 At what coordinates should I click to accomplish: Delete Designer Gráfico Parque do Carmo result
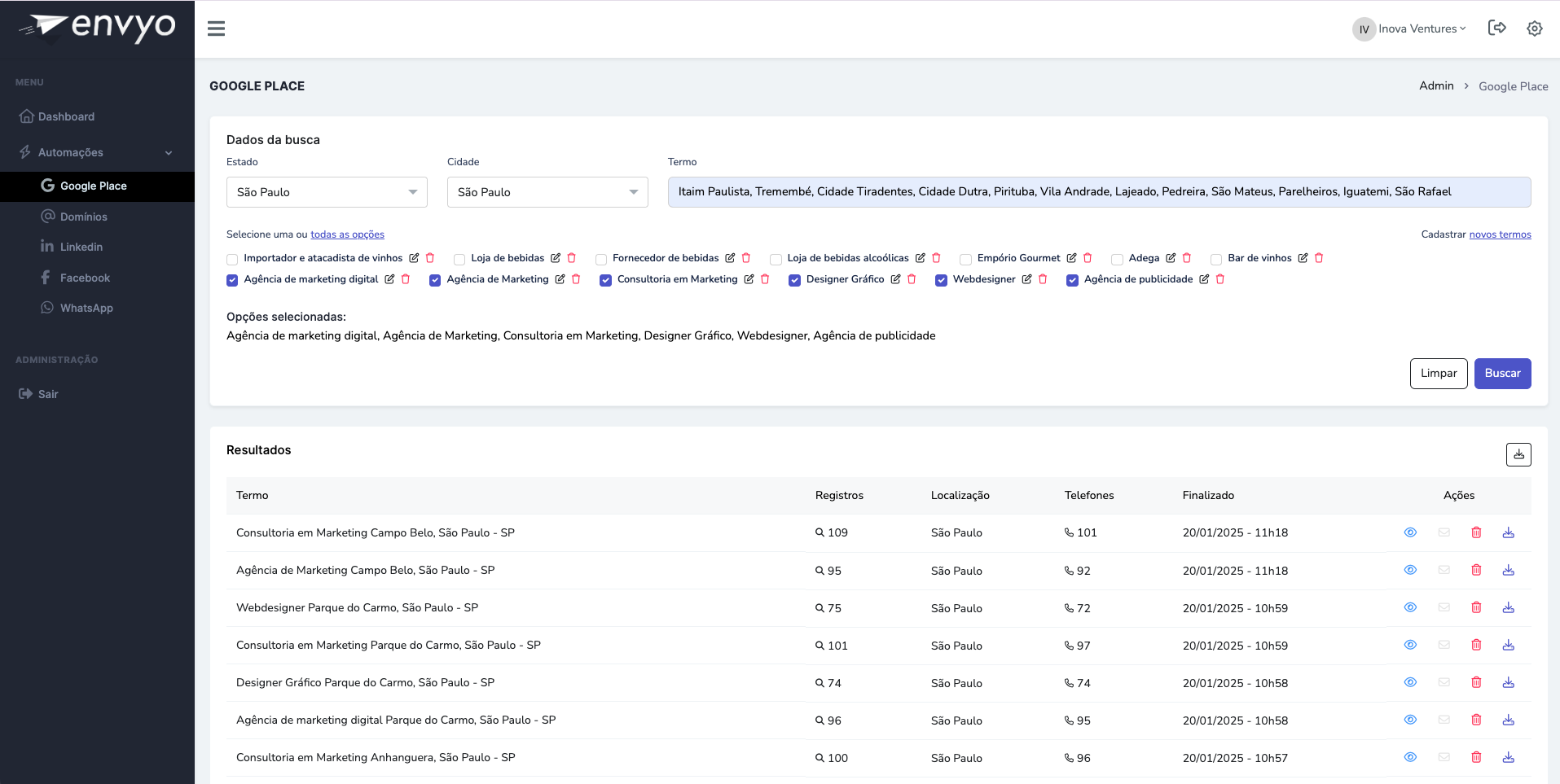(x=1476, y=682)
